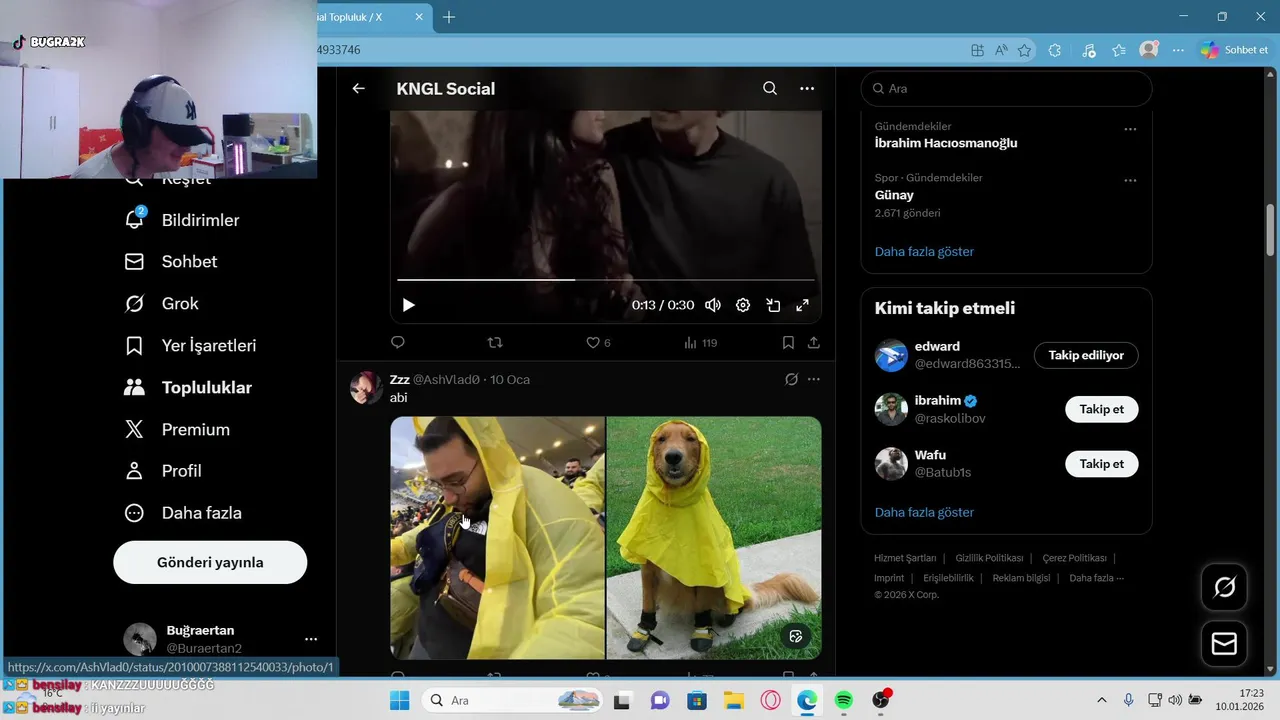Show more trends via Daha fazla göster

point(924,251)
